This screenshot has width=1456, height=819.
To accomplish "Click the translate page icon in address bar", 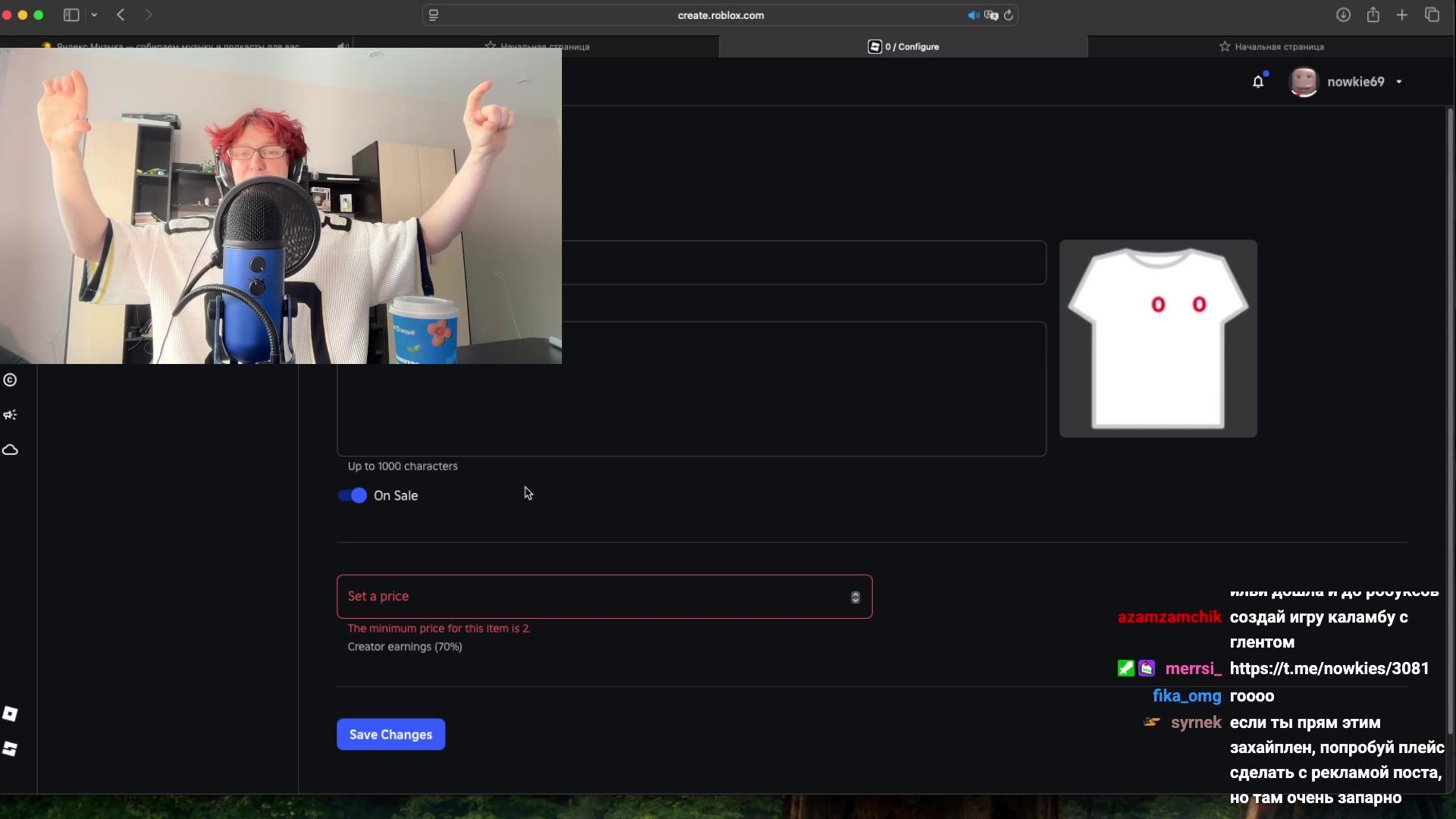I will coord(991,15).
